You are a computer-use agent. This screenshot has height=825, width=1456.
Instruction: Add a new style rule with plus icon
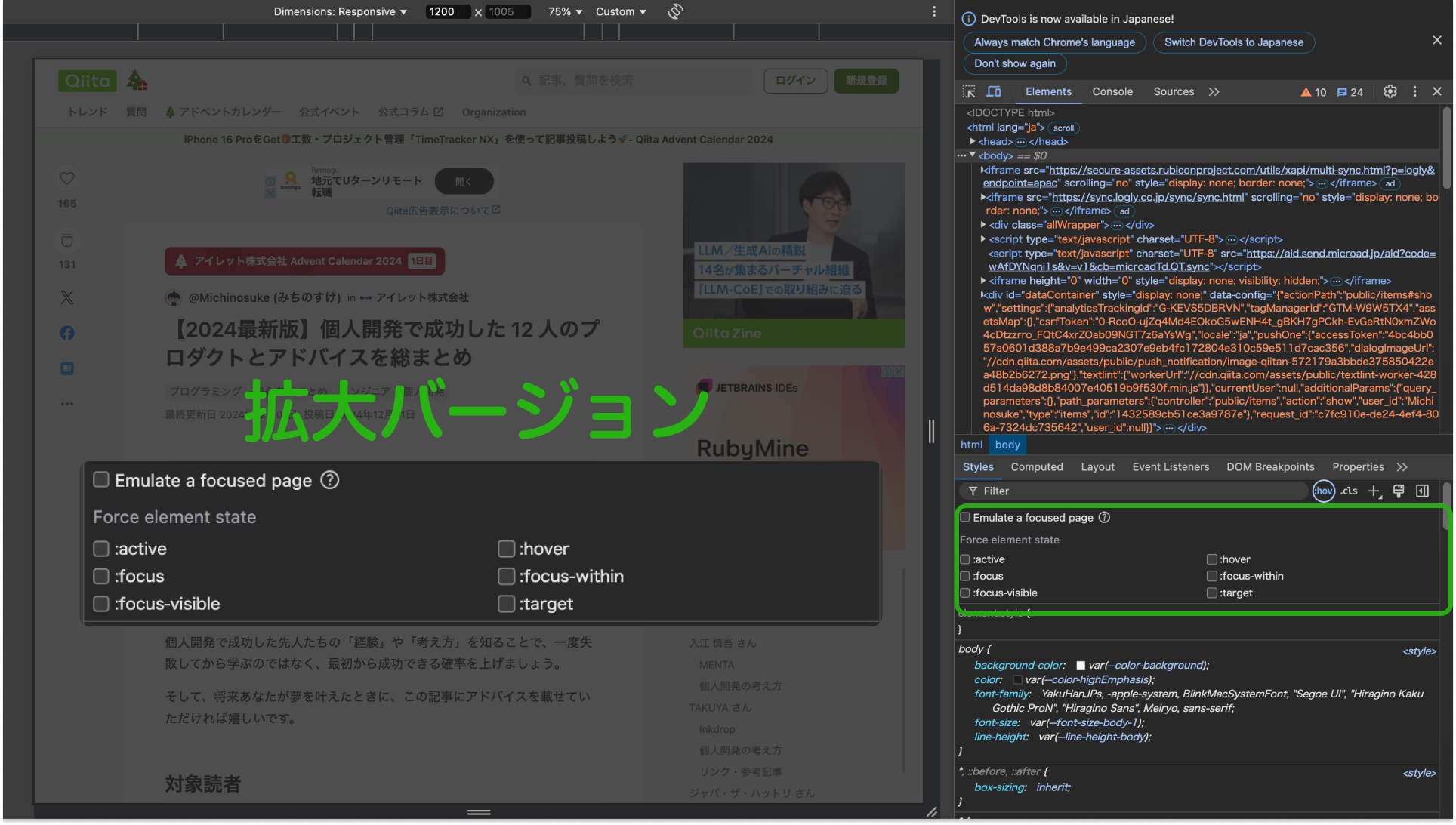1374,491
